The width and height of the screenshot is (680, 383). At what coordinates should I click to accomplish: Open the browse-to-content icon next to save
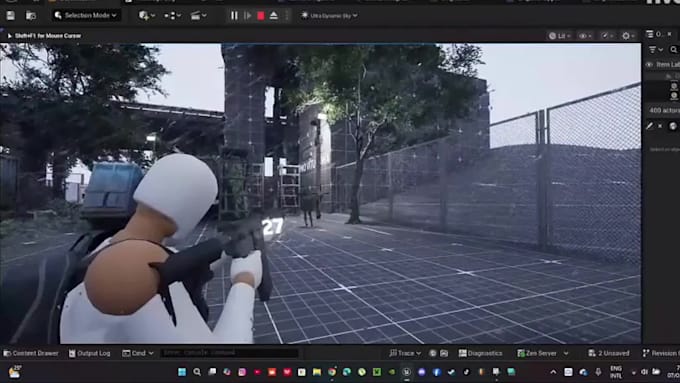pyautogui.click(x=31, y=16)
